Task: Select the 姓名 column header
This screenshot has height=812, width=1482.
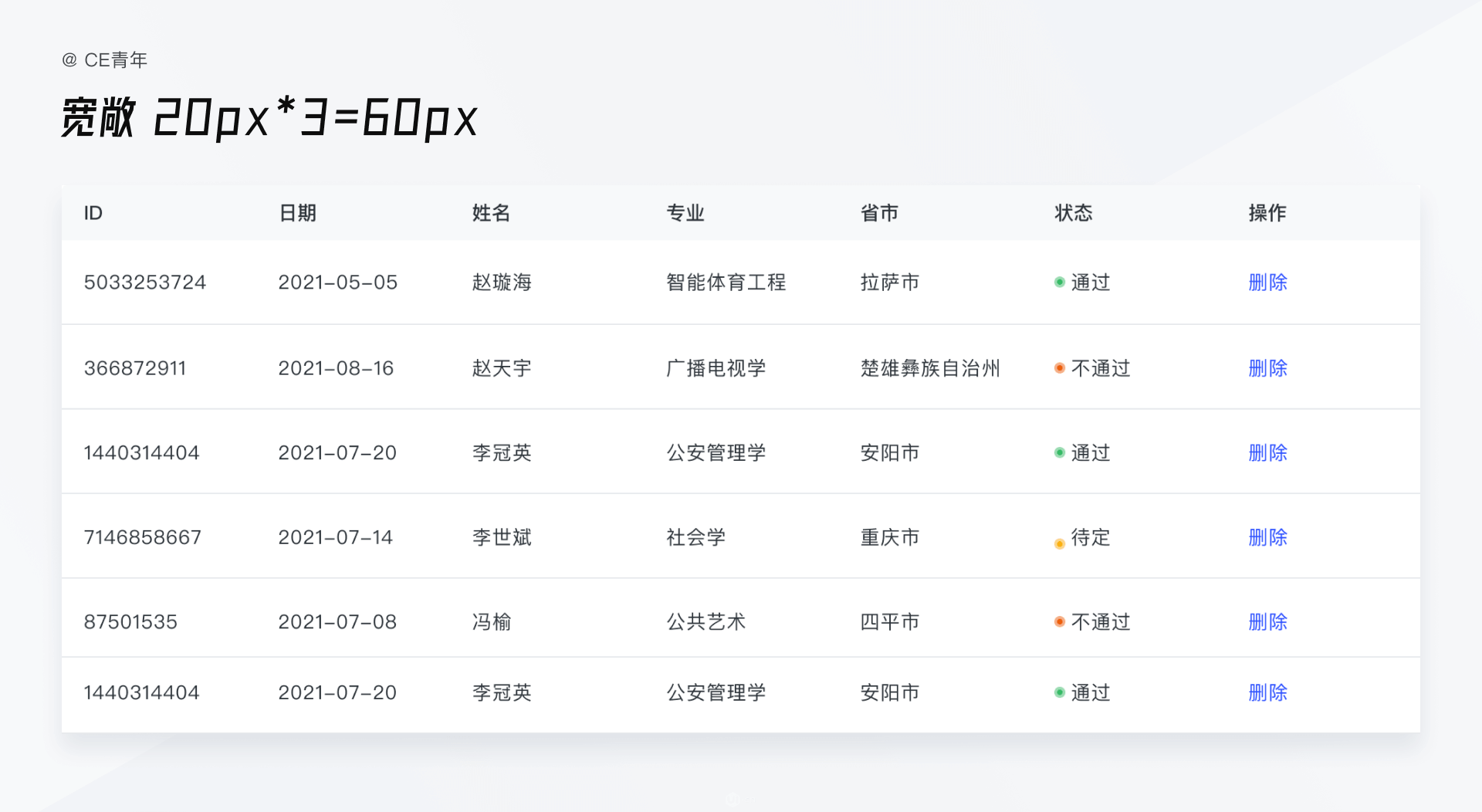Action: (491, 213)
